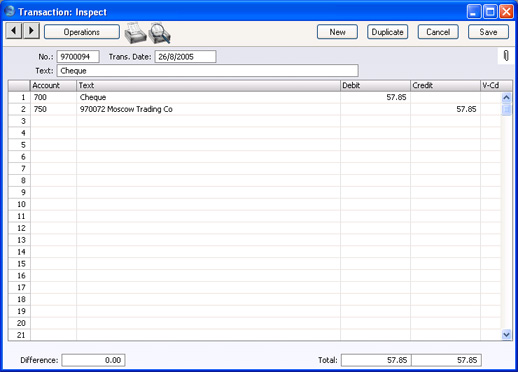
Task: Select row number 21
Action: [x=19, y=335]
